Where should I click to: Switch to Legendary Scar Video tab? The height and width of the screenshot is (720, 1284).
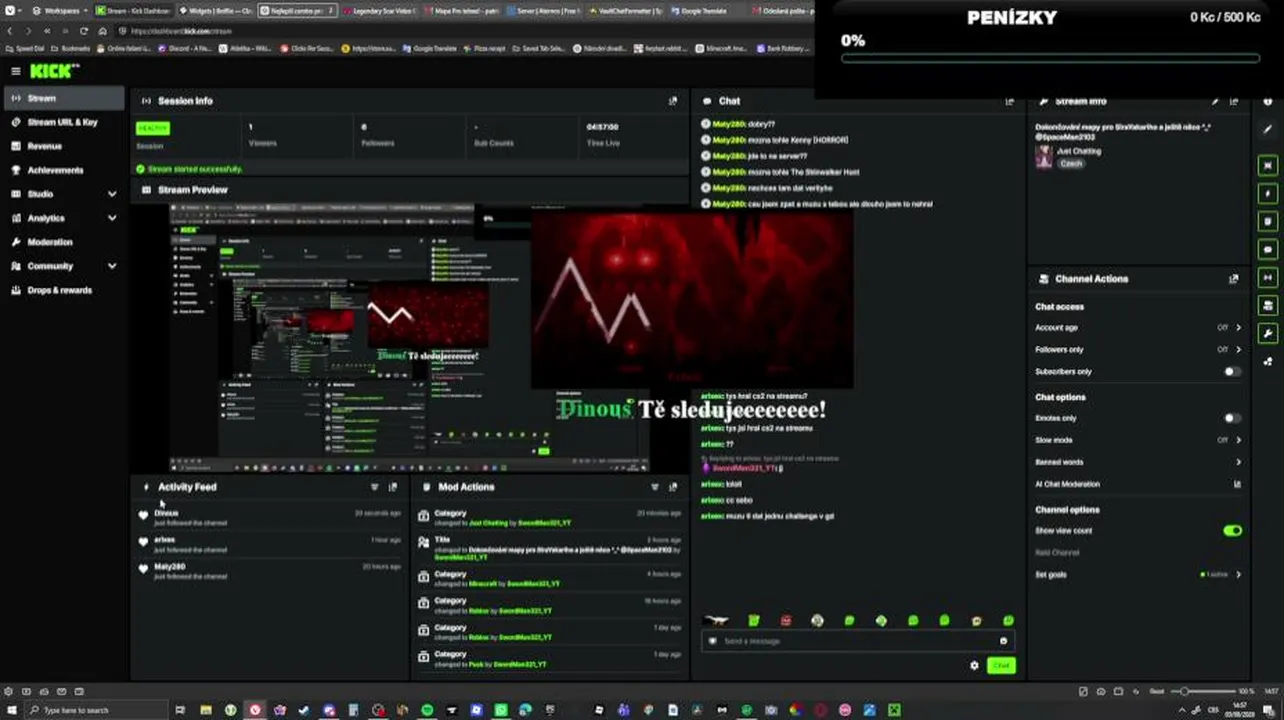(380, 11)
